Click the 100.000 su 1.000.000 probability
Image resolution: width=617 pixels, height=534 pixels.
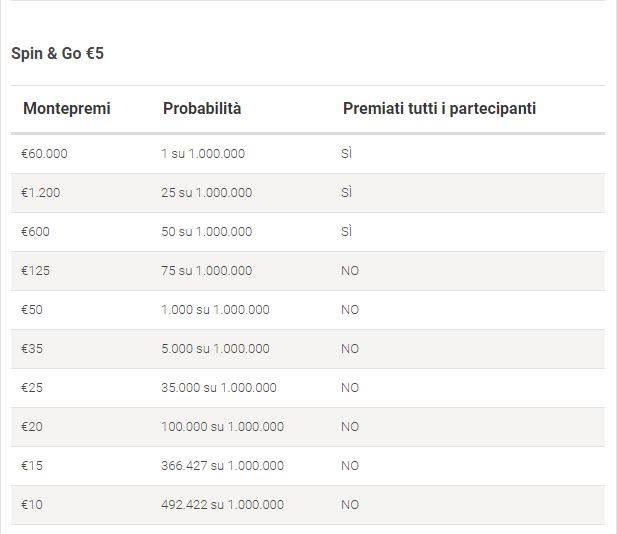pyautogui.click(x=222, y=427)
